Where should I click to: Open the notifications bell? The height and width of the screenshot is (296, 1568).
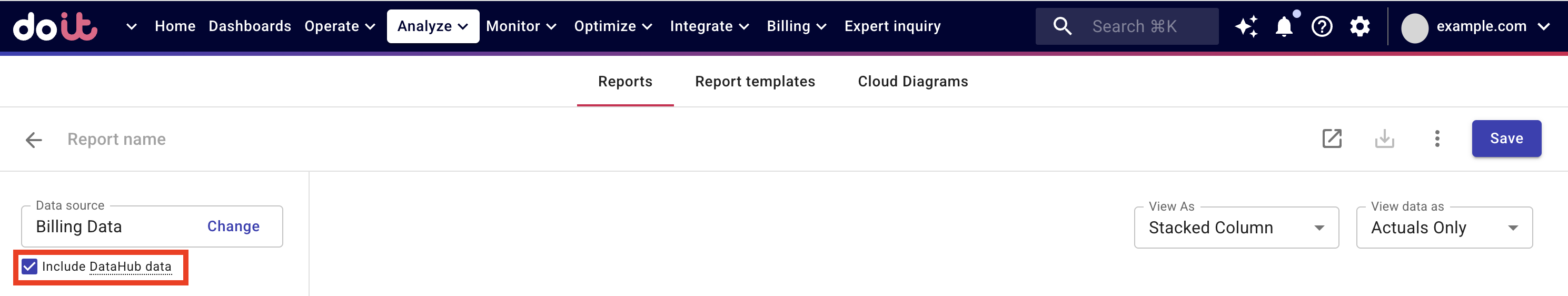pyautogui.click(x=1284, y=26)
